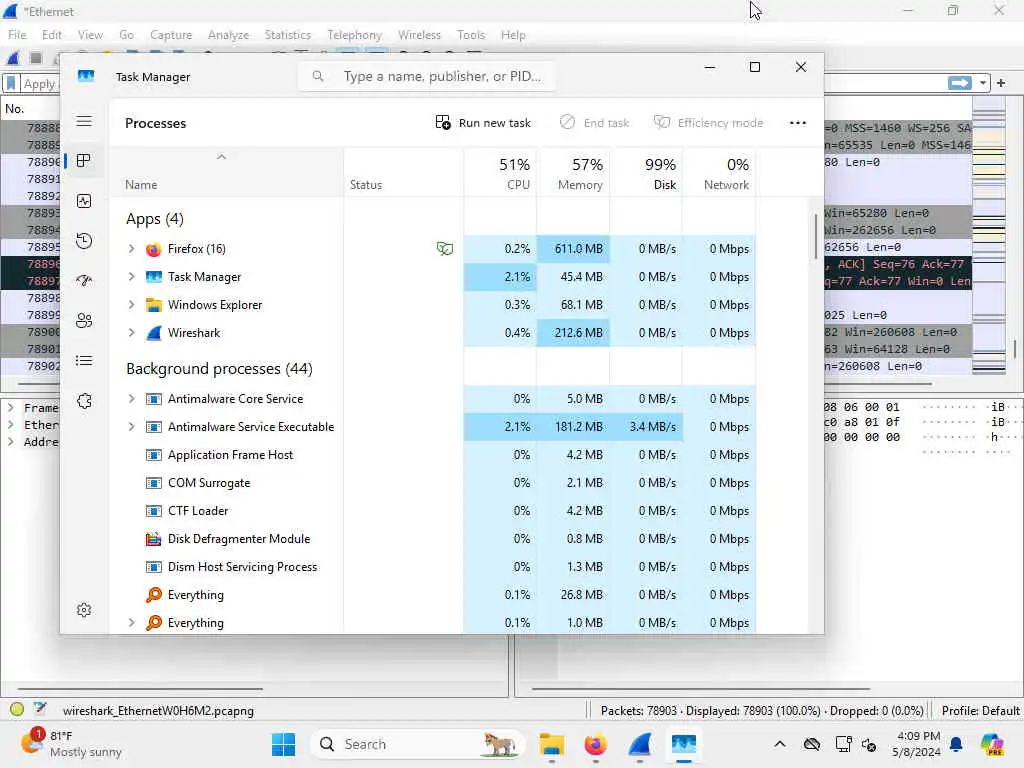This screenshot has width=1024, height=768.
Task: Click the efficiency mode leaf icon on Firefox
Action: coord(445,249)
